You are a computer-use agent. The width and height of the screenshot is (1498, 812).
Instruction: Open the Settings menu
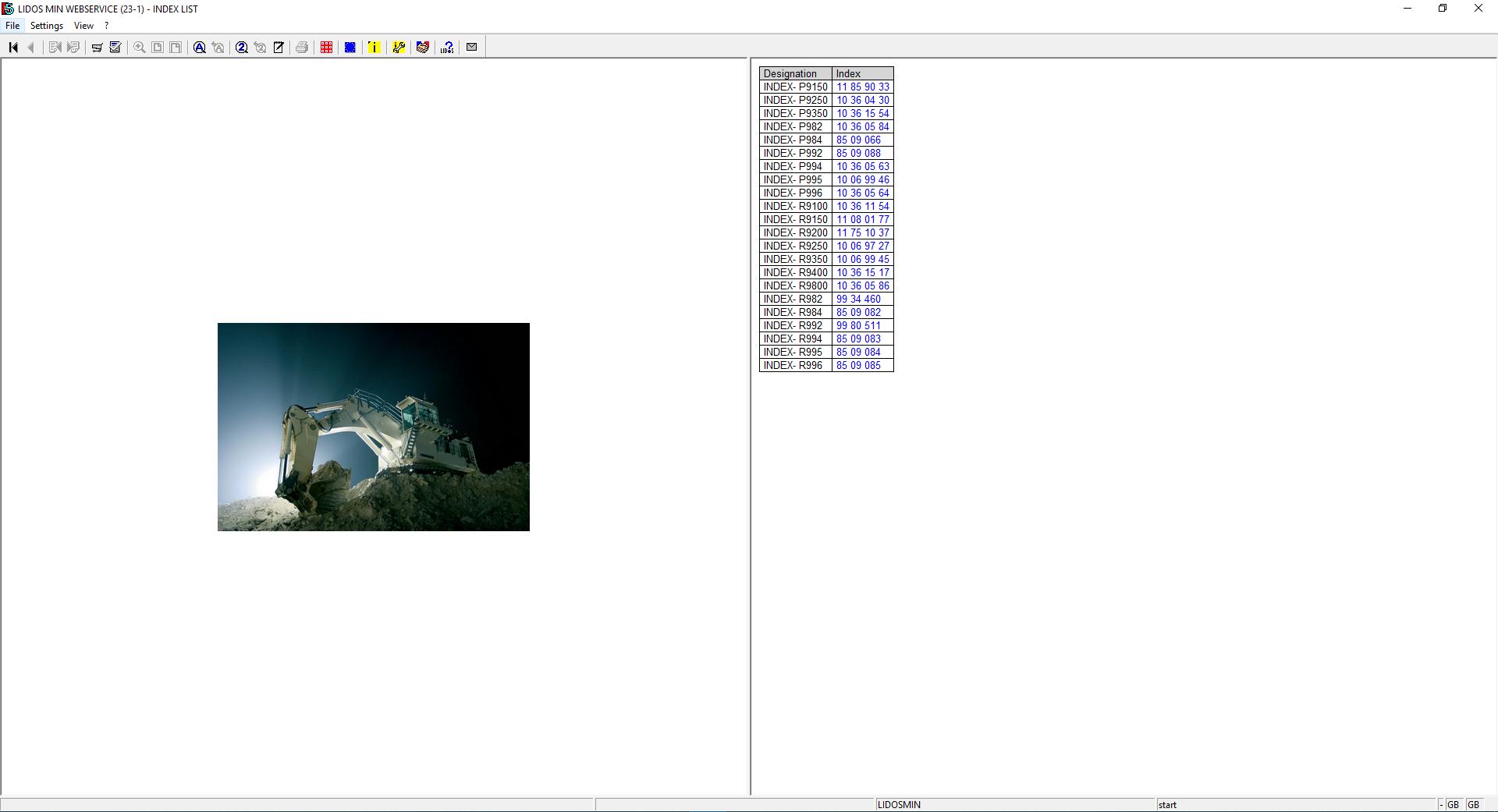pyautogui.click(x=47, y=26)
